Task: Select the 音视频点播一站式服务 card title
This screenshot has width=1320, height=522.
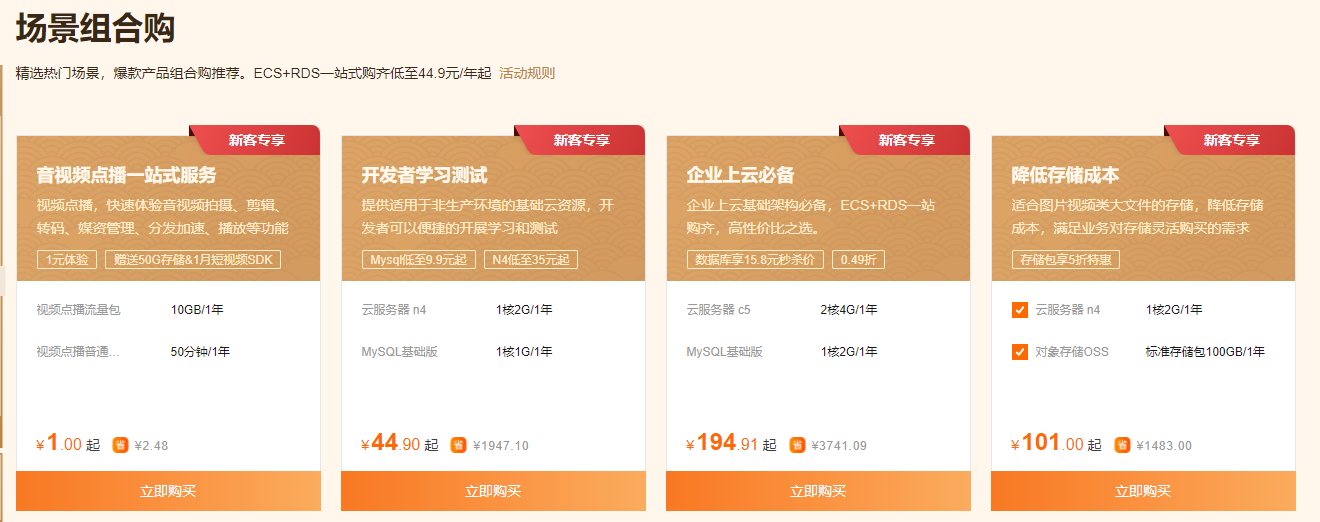Action: coord(126,176)
